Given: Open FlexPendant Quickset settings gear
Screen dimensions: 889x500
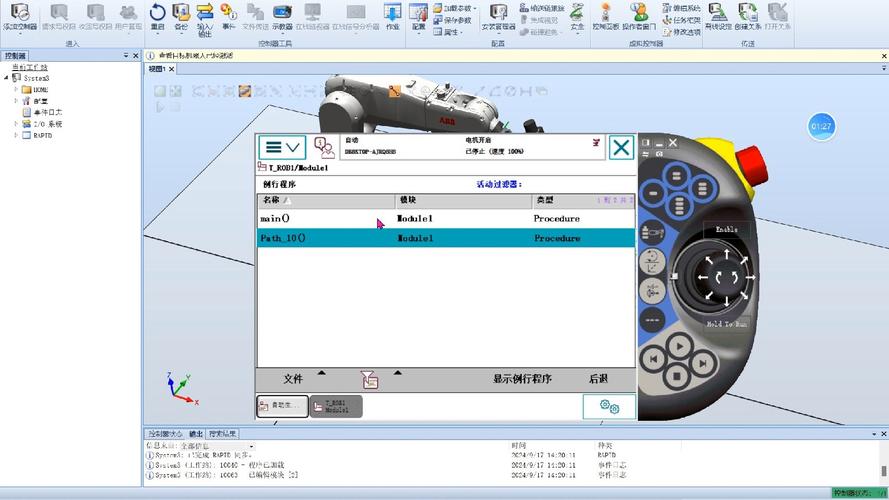Looking at the screenshot, I should 609,406.
